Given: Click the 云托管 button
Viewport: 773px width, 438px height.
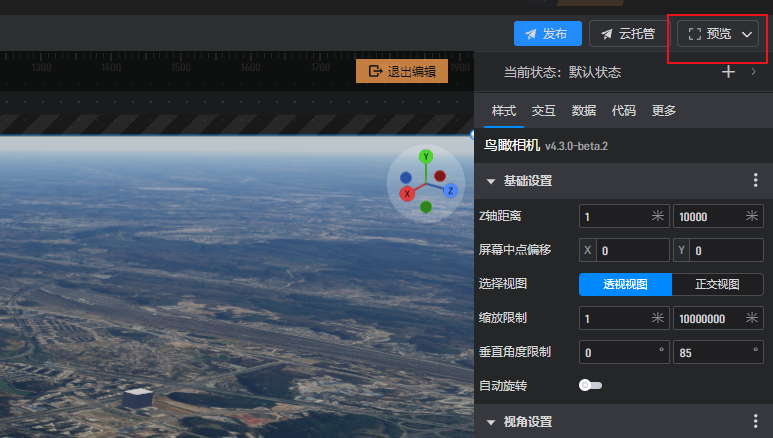Looking at the screenshot, I should click(x=628, y=34).
